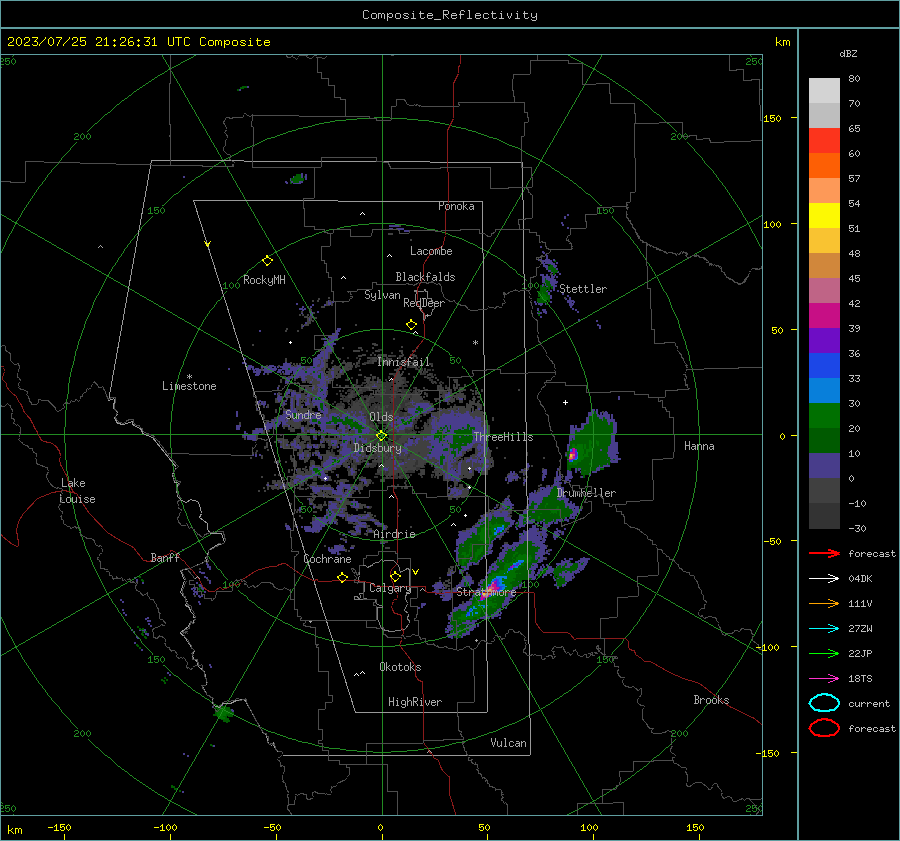Select the yellow swatch in dBZ scale
The height and width of the screenshot is (841, 900).
824,215
